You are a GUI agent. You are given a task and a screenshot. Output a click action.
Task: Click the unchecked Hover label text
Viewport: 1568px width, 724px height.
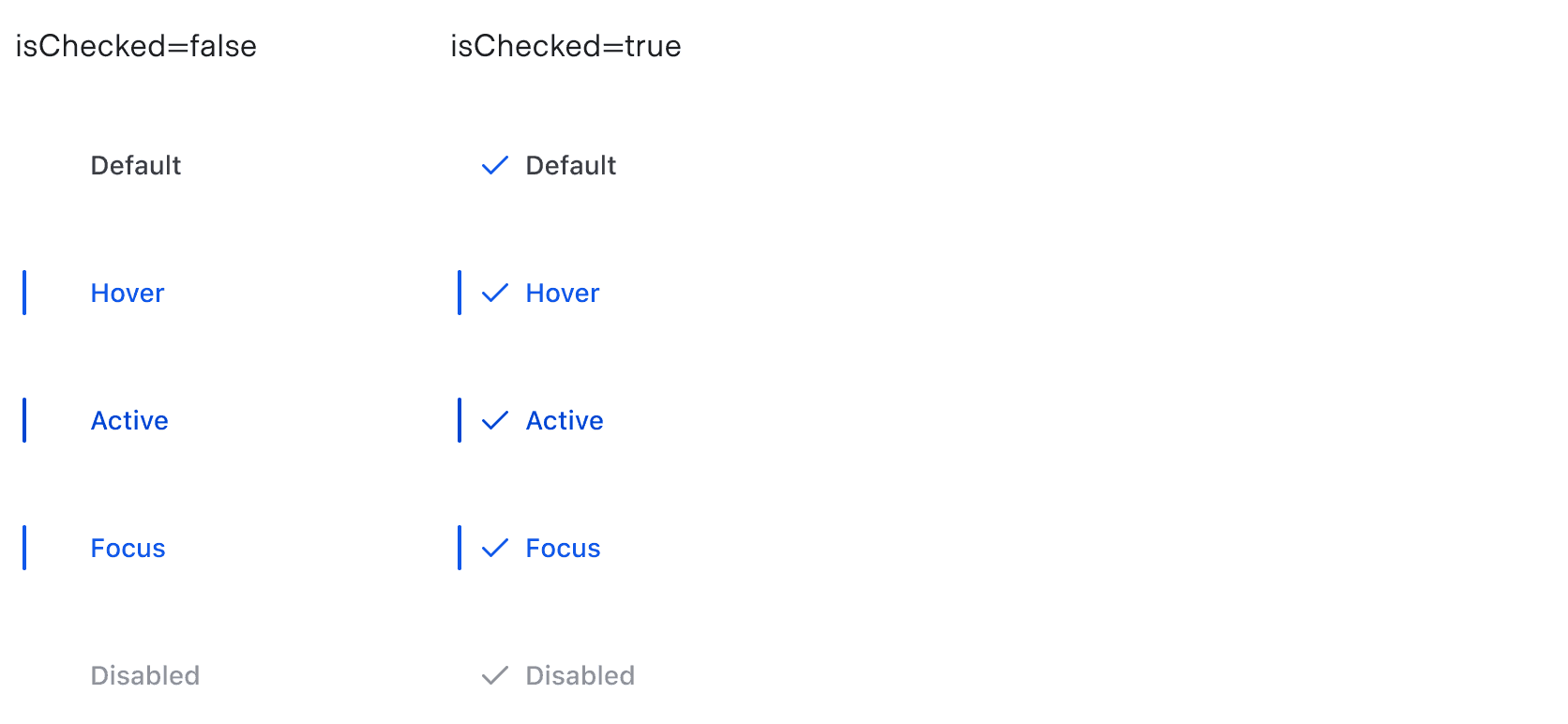point(127,293)
